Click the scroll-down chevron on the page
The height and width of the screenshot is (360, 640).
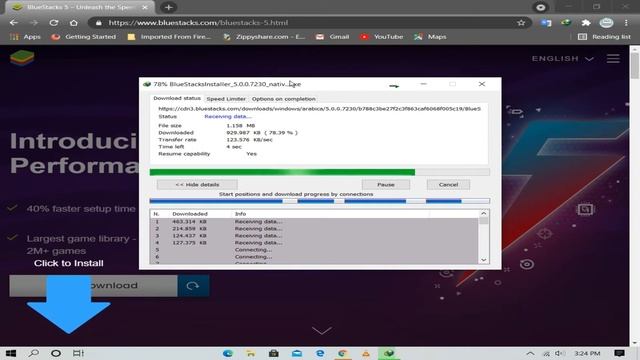[322, 330]
